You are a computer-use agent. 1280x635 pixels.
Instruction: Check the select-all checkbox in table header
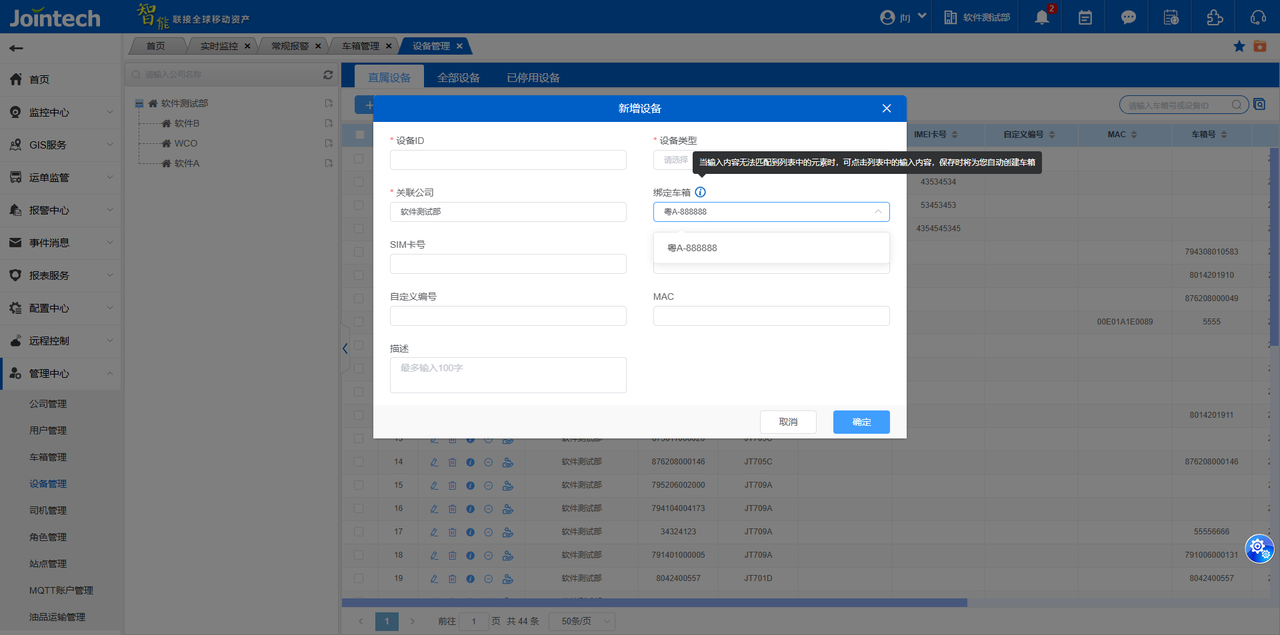[359, 134]
